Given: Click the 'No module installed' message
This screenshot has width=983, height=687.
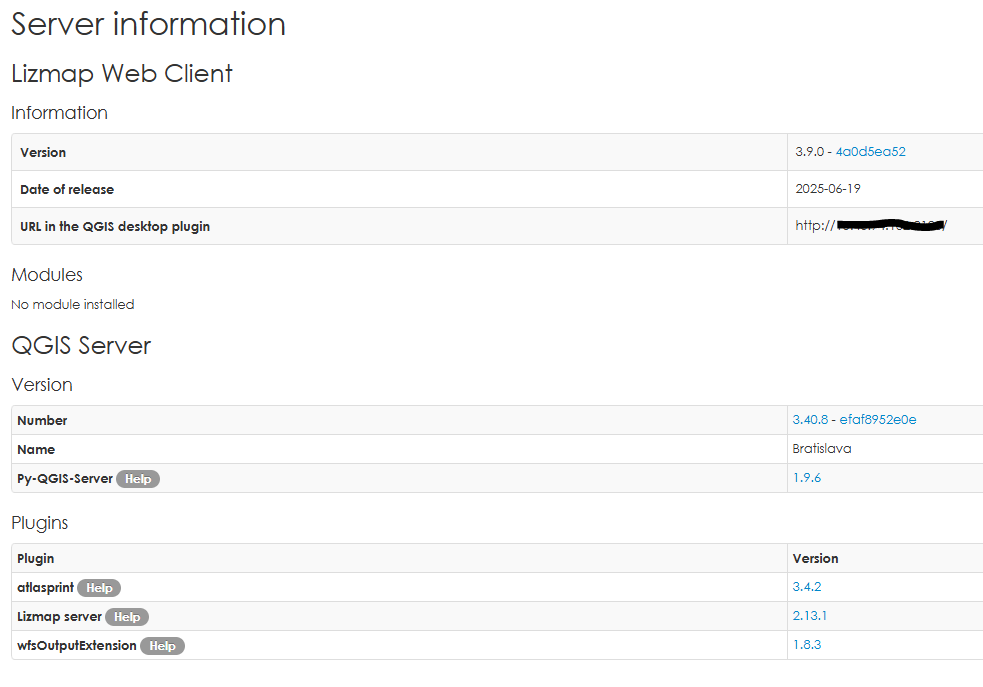Looking at the screenshot, I should click(x=73, y=305).
